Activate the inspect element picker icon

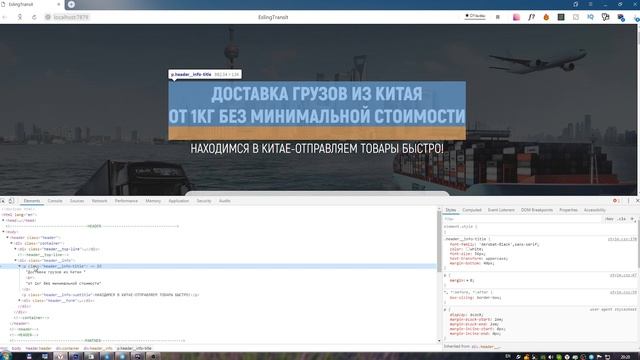coord(3,201)
